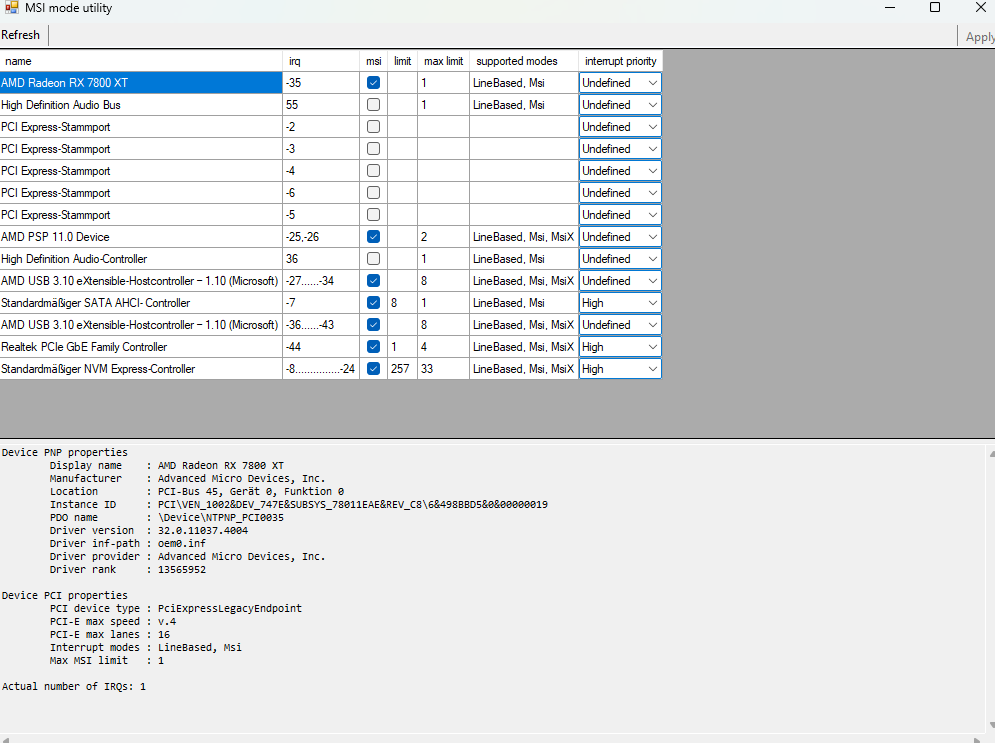Select the AMD PSP 11.0 Device row
This screenshot has height=743, width=995.
pos(141,237)
